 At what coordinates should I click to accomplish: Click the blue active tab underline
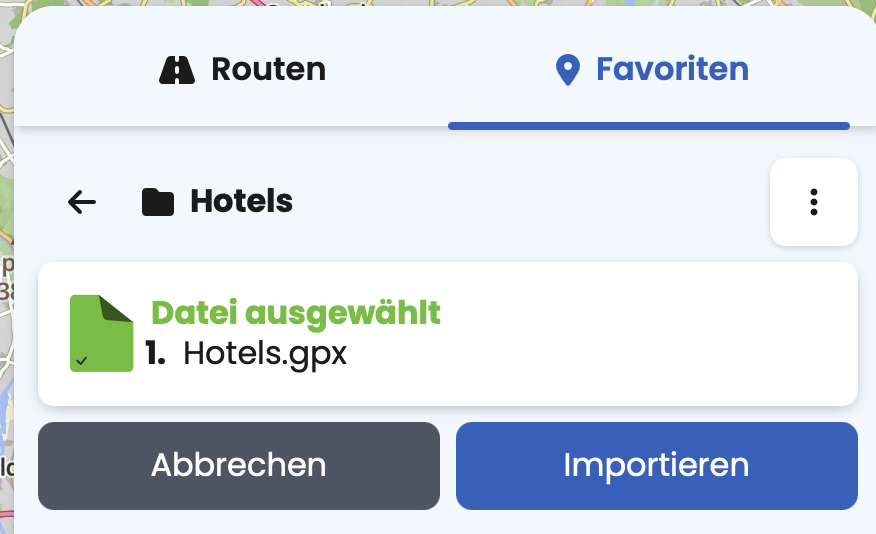649,126
